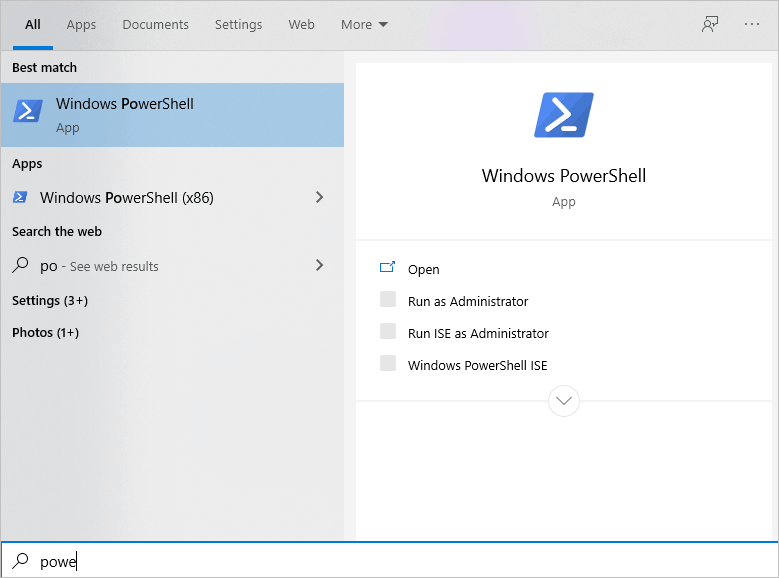Click the icon beside Windows PowerShell ISE
The height and width of the screenshot is (578, 779).
tap(388, 363)
